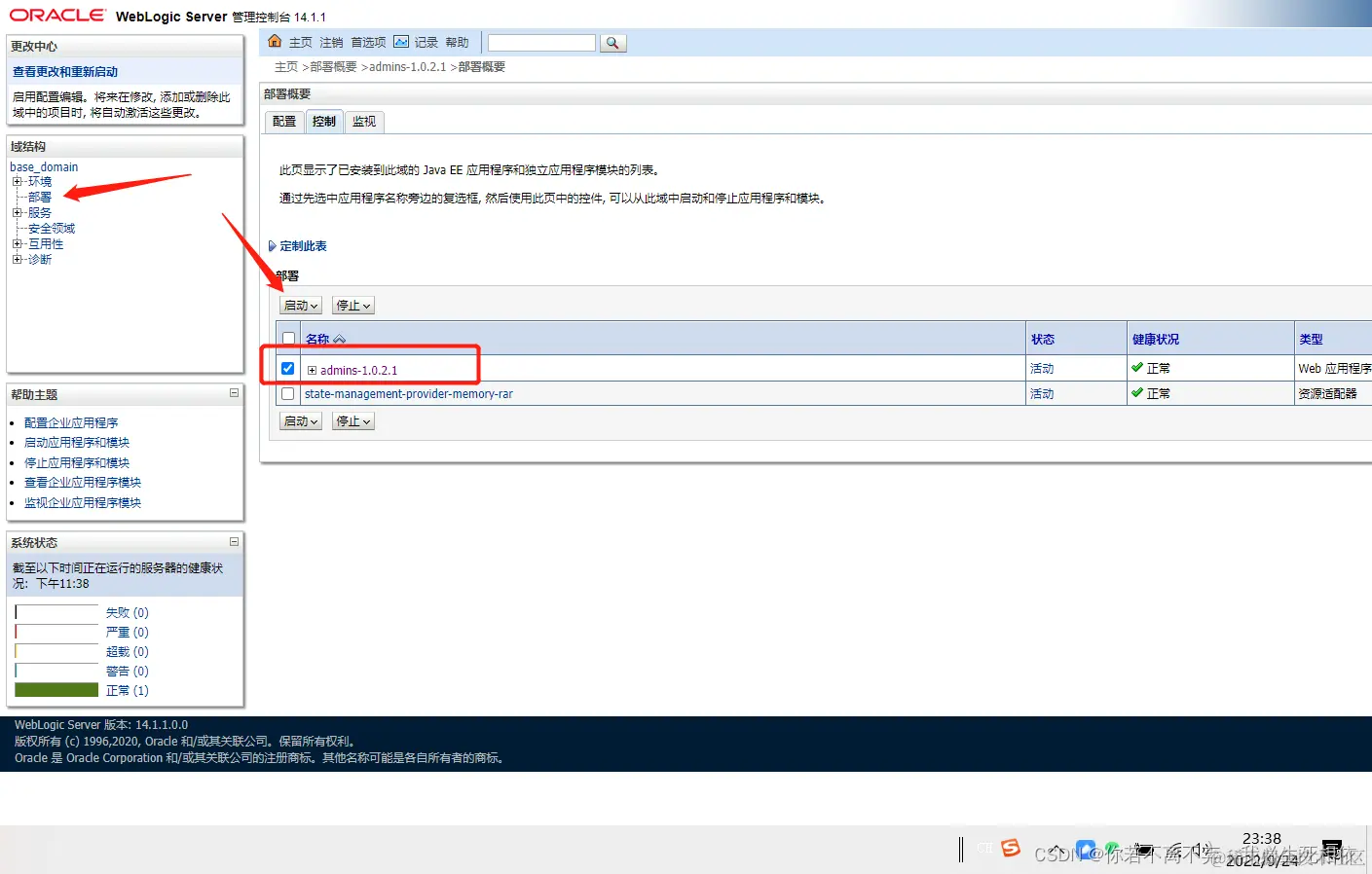The height and width of the screenshot is (874, 1372).
Task: Click the 失败 (0) status link
Action: 128,613
